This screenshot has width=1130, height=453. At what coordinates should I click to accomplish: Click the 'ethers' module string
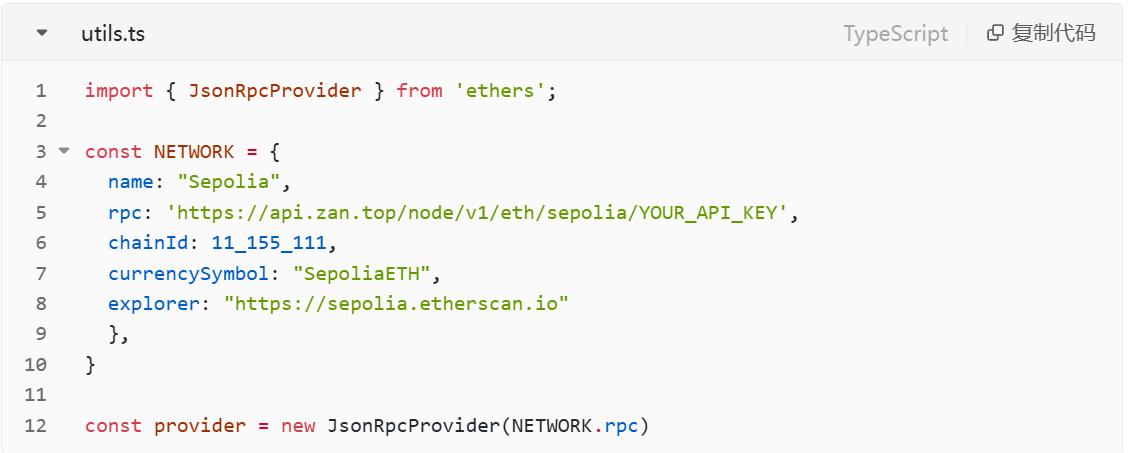[x=500, y=91]
